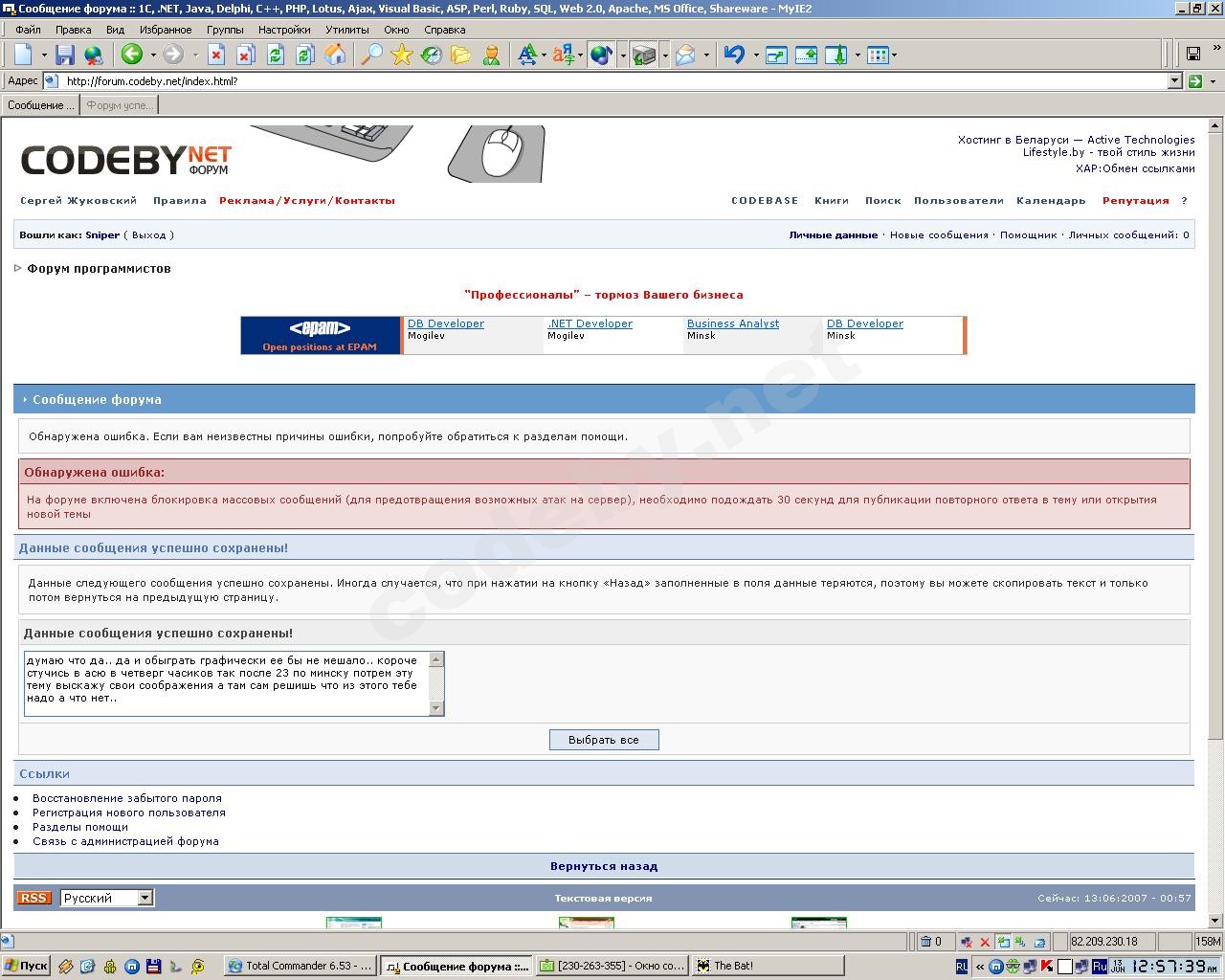Click the blue floppy disk save icon

click(64, 55)
